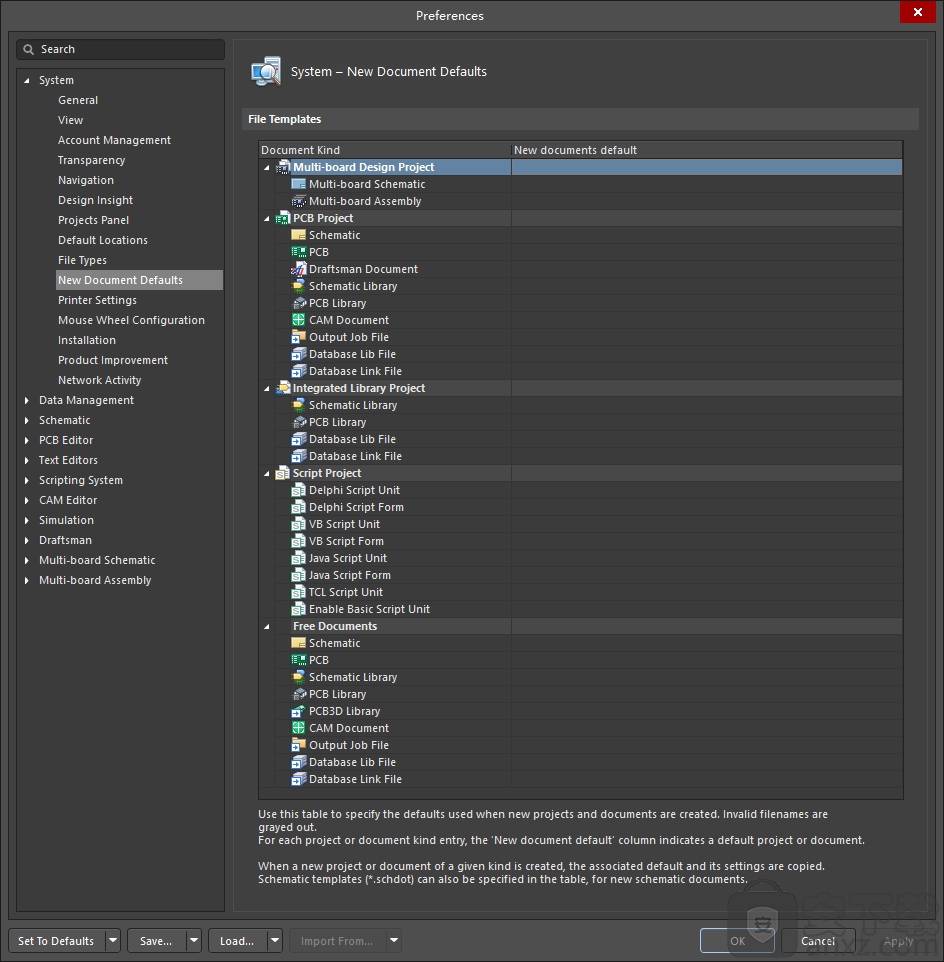This screenshot has height=962, width=944.
Task: Confirm with the OK button
Action: click(737, 941)
